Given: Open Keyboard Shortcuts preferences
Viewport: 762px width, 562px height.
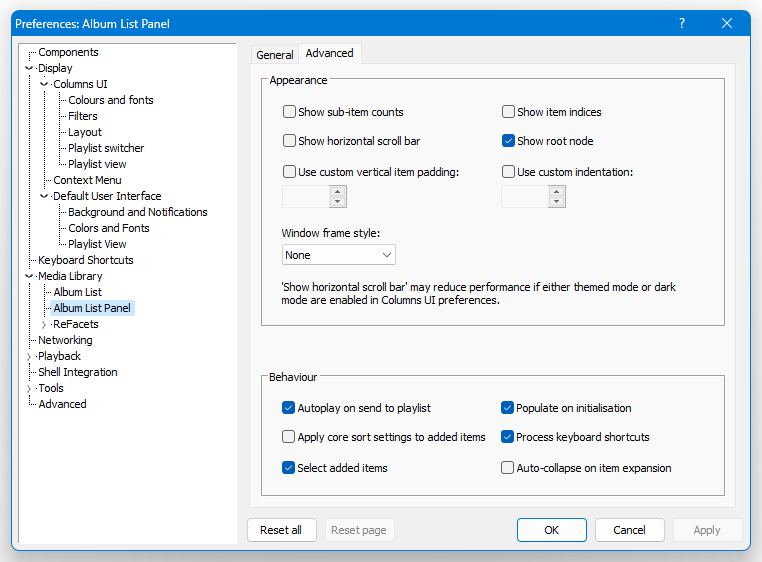Looking at the screenshot, I should point(86,260).
